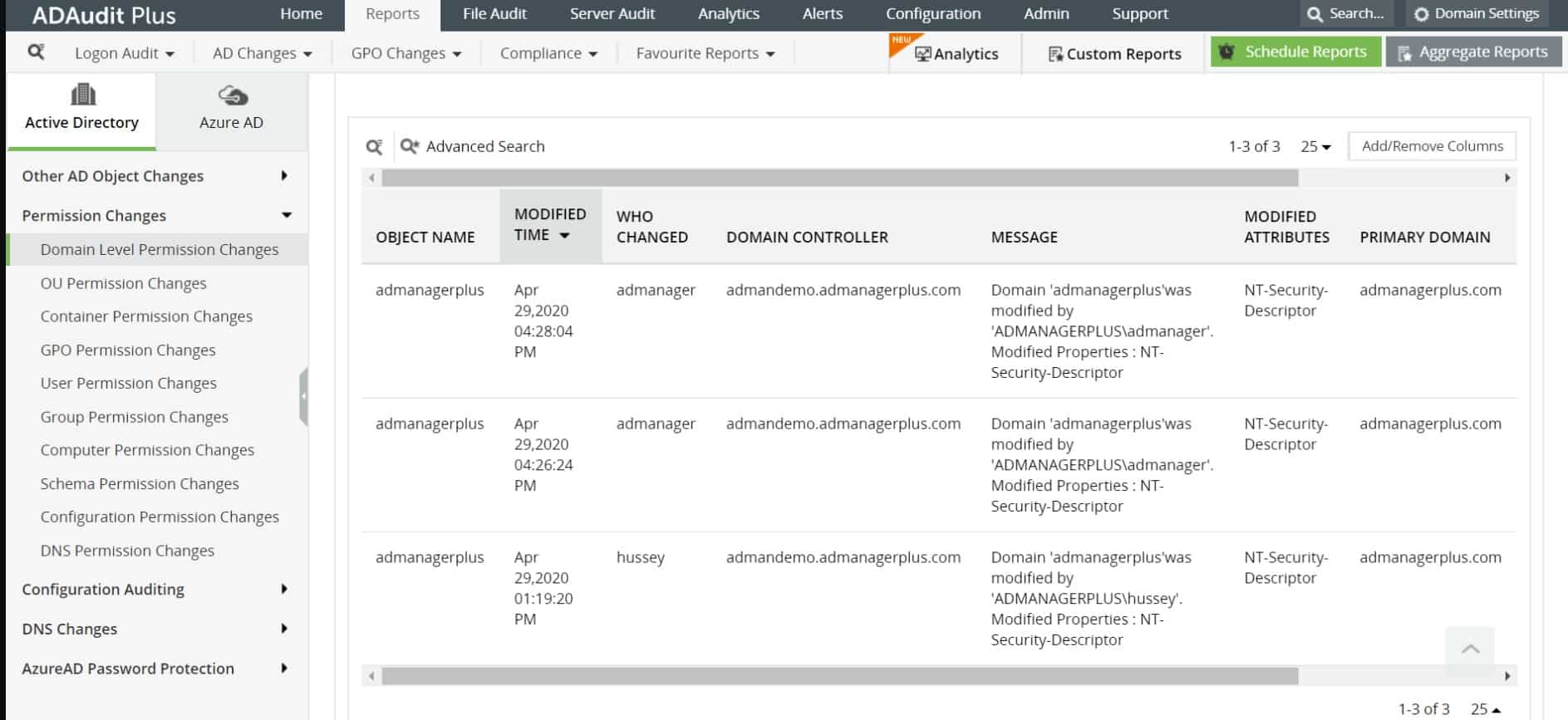Click the Message column header

[1024, 238]
